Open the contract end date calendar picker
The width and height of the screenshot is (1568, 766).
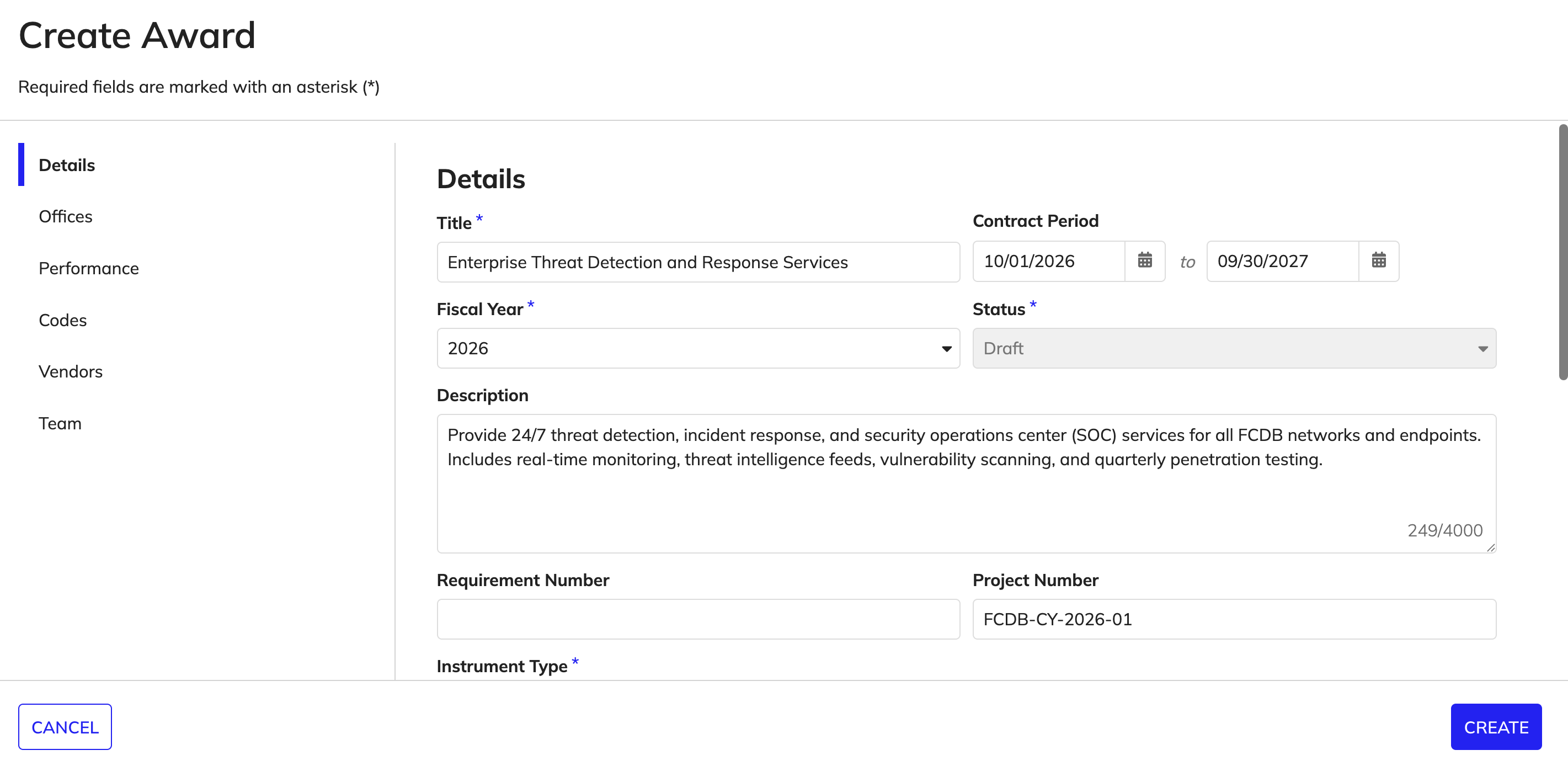pyautogui.click(x=1378, y=261)
